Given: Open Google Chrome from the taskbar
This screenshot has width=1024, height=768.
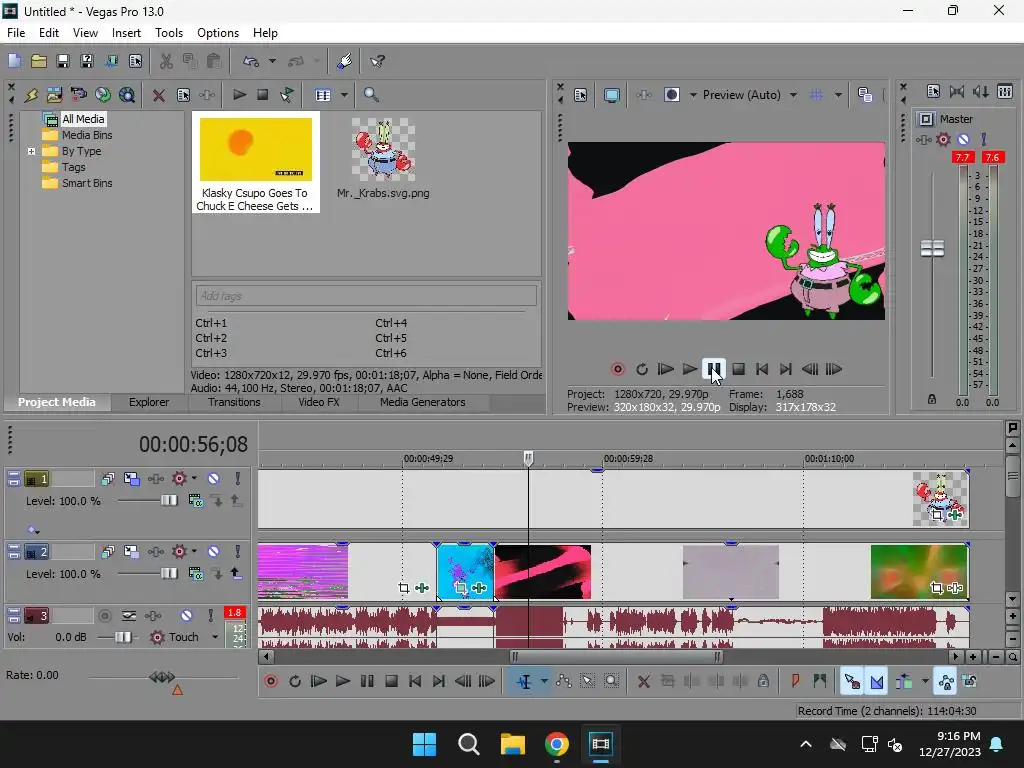Looking at the screenshot, I should click(x=556, y=744).
